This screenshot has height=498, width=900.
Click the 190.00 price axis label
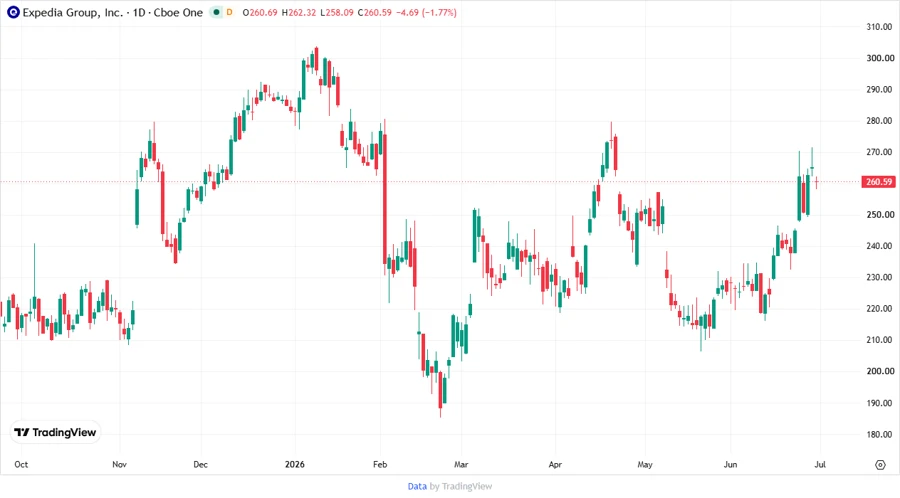click(x=880, y=403)
